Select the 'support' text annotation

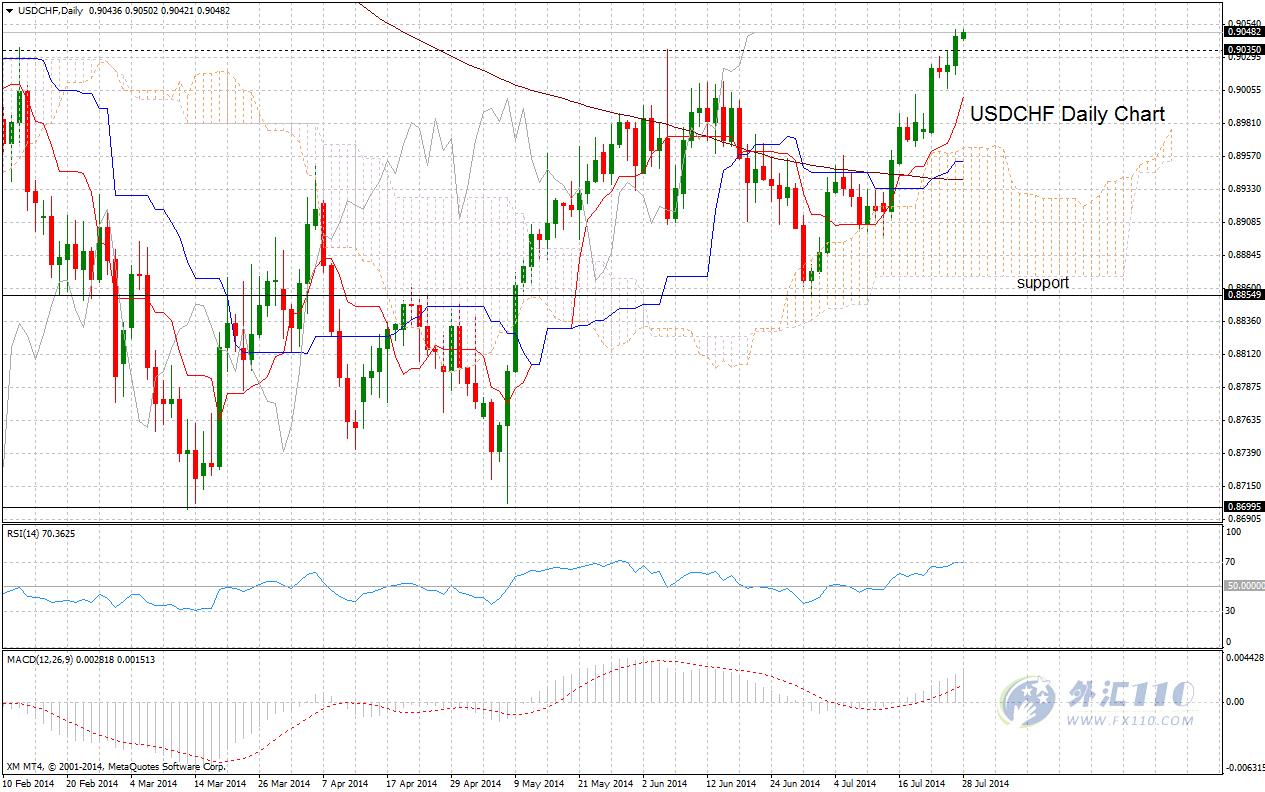(x=1043, y=283)
